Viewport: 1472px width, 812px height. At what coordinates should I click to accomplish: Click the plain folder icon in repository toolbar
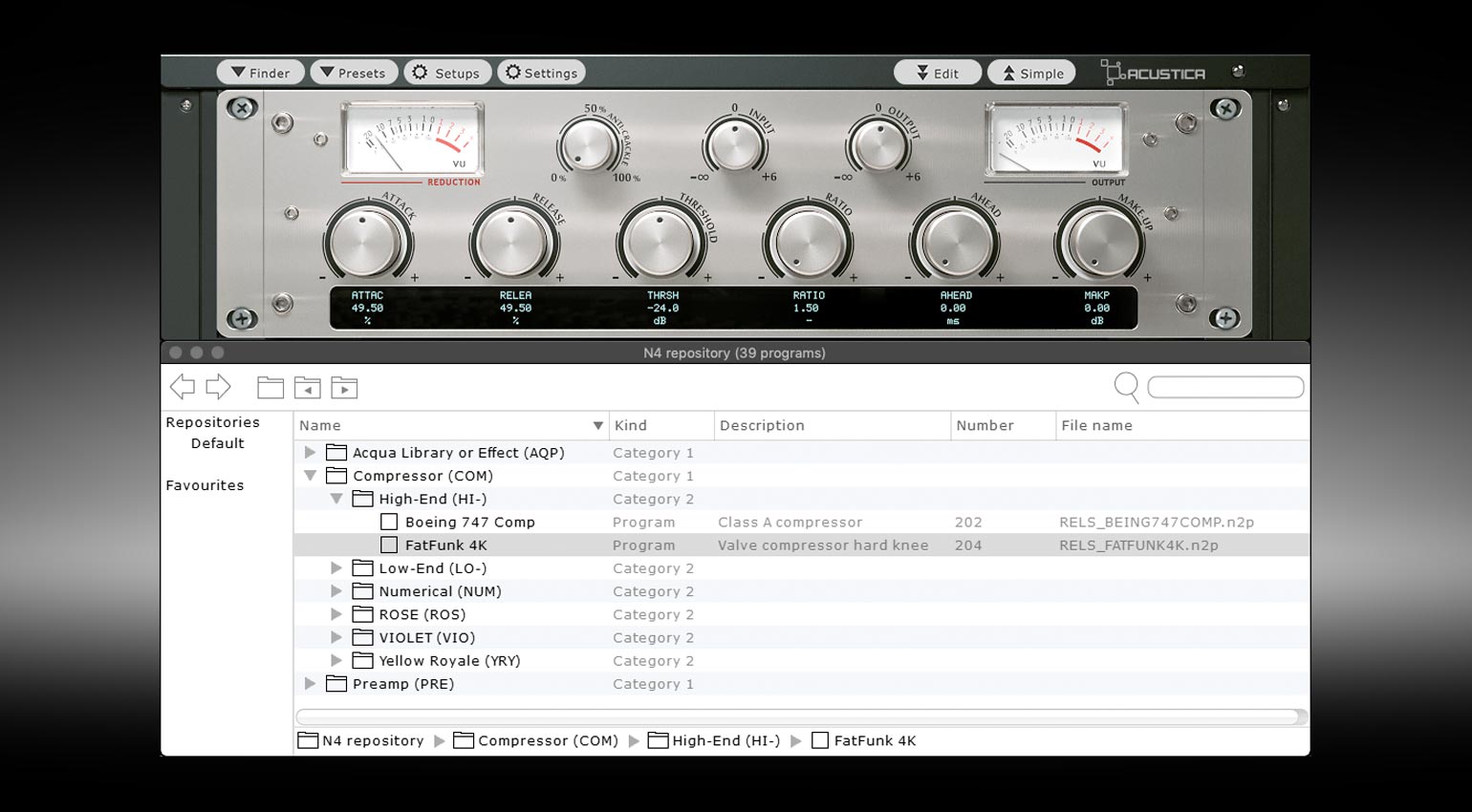pos(271,387)
